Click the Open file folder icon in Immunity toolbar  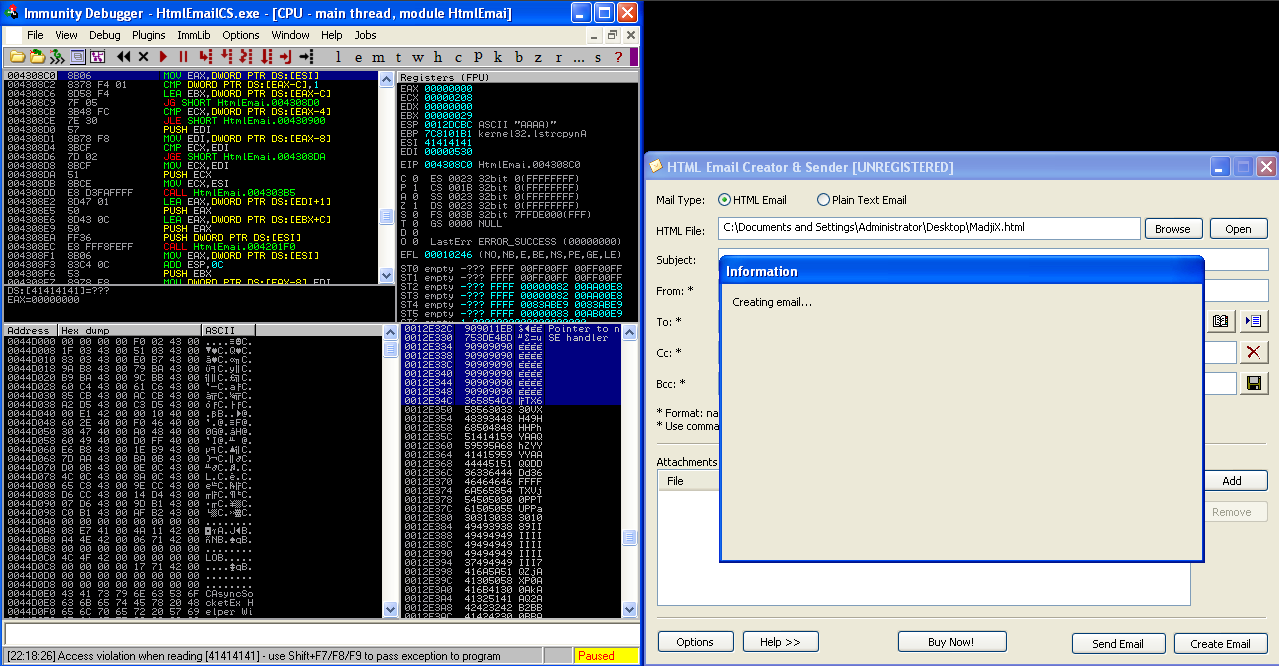click(x=18, y=57)
